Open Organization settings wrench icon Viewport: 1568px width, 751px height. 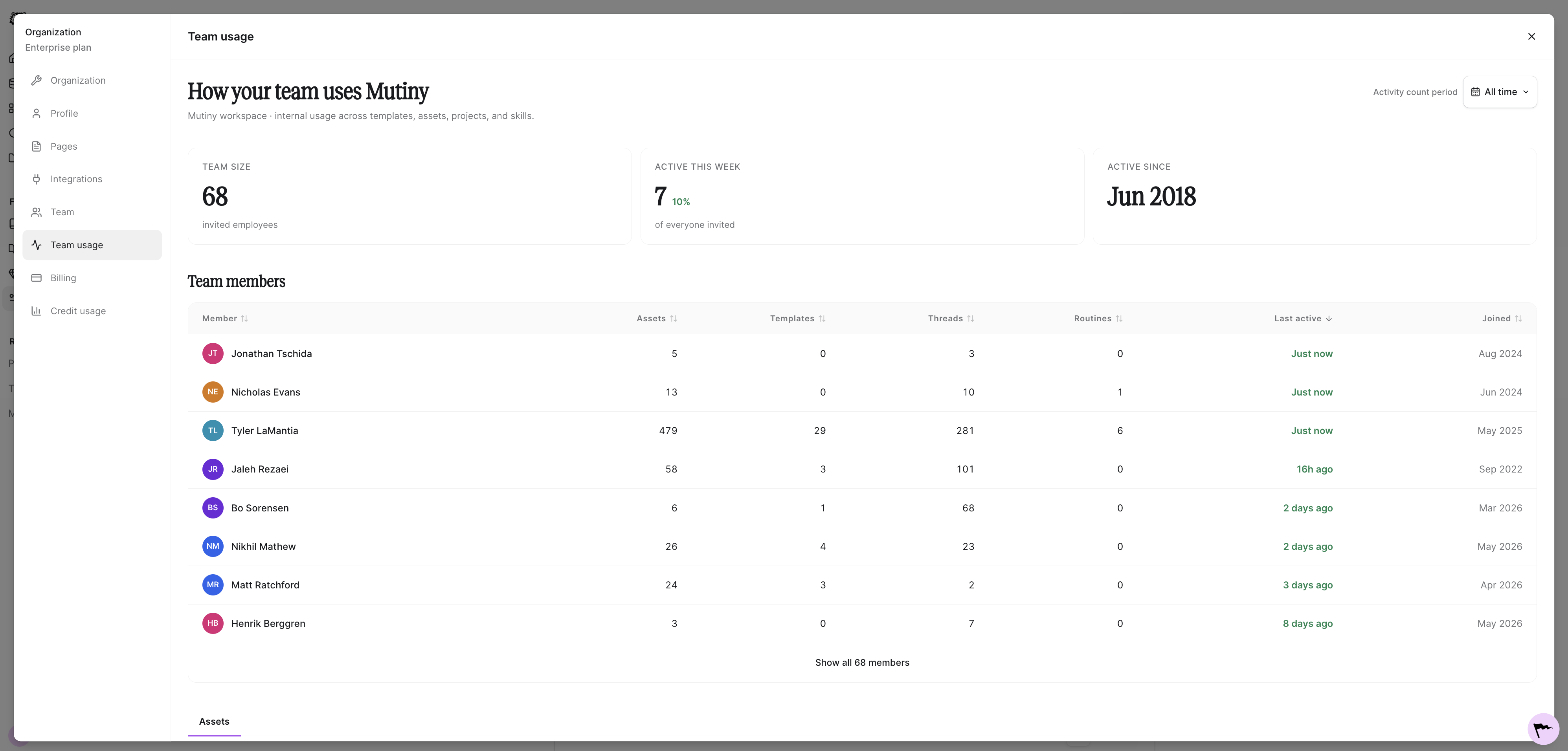[37, 81]
